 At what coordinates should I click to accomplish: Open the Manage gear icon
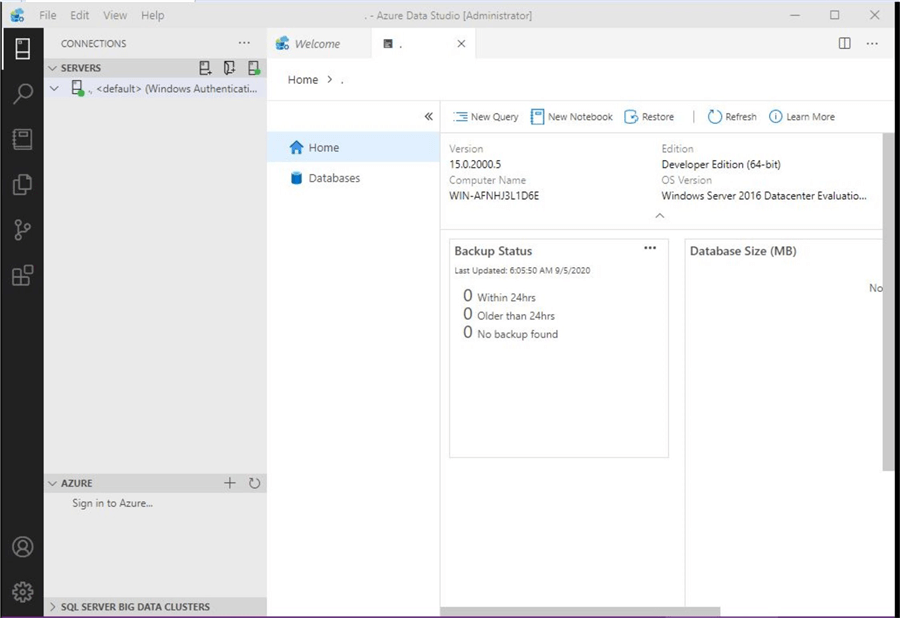(x=22, y=591)
